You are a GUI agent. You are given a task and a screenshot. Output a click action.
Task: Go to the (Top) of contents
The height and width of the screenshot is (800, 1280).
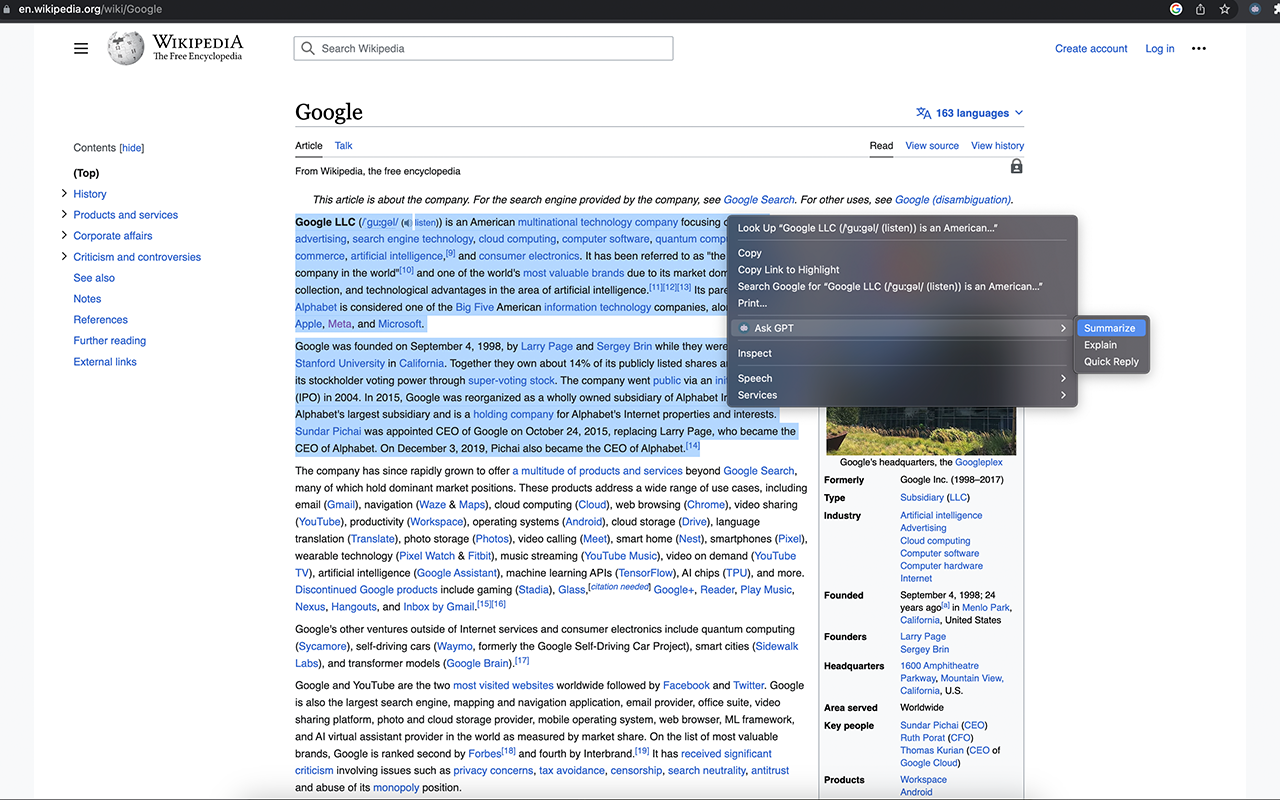pos(87,173)
